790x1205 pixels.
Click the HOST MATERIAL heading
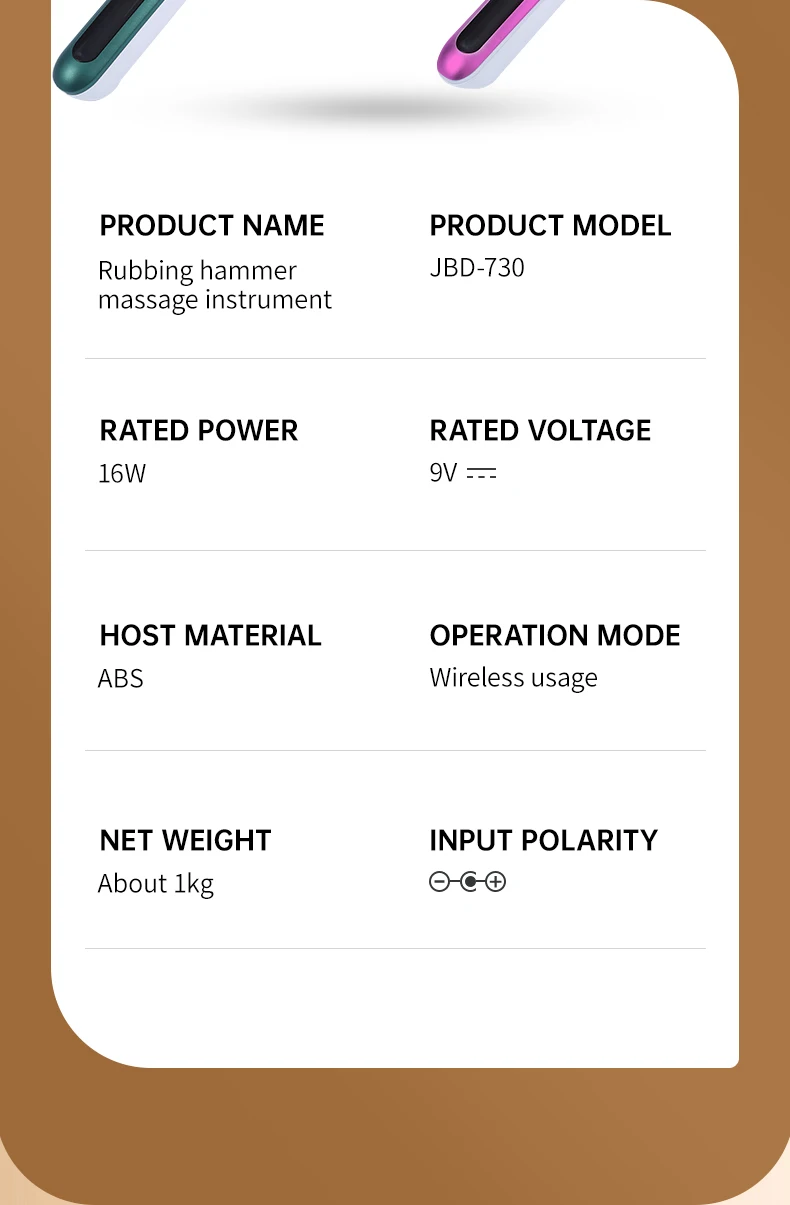pyautogui.click(x=210, y=636)
